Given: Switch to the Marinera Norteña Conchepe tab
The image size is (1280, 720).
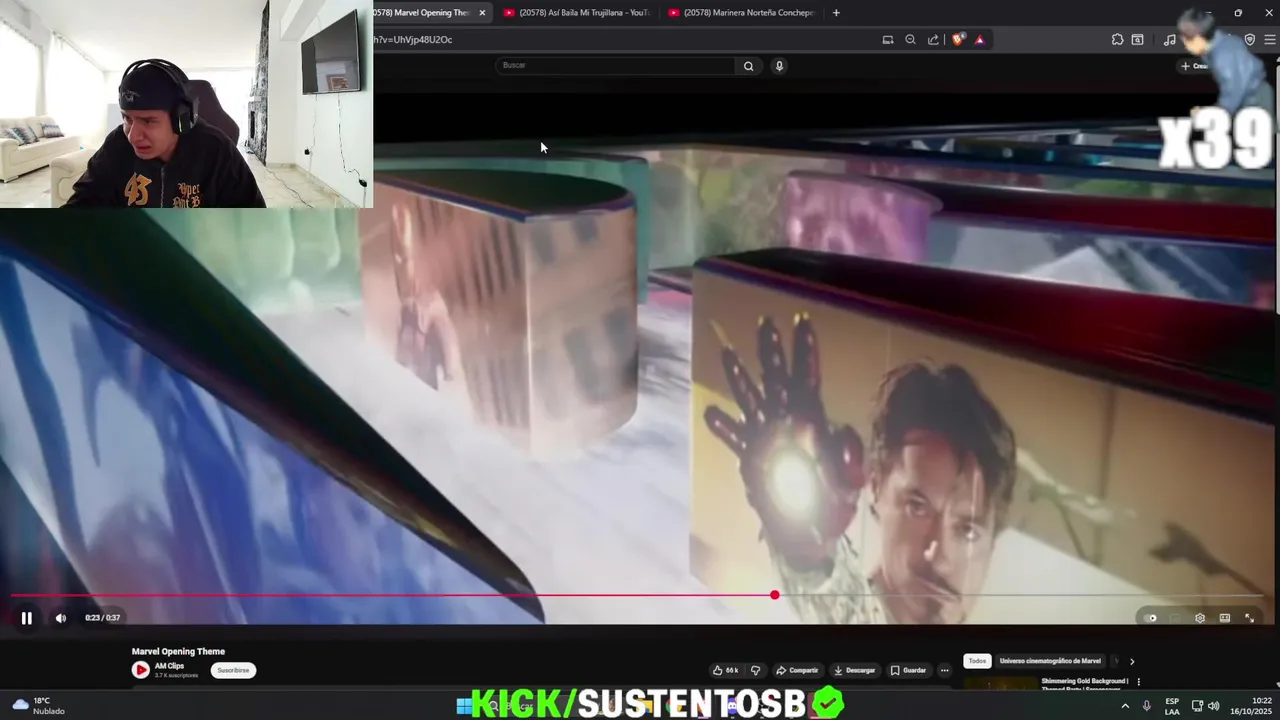Looking at the screenshot, I should tap(741, 13).
